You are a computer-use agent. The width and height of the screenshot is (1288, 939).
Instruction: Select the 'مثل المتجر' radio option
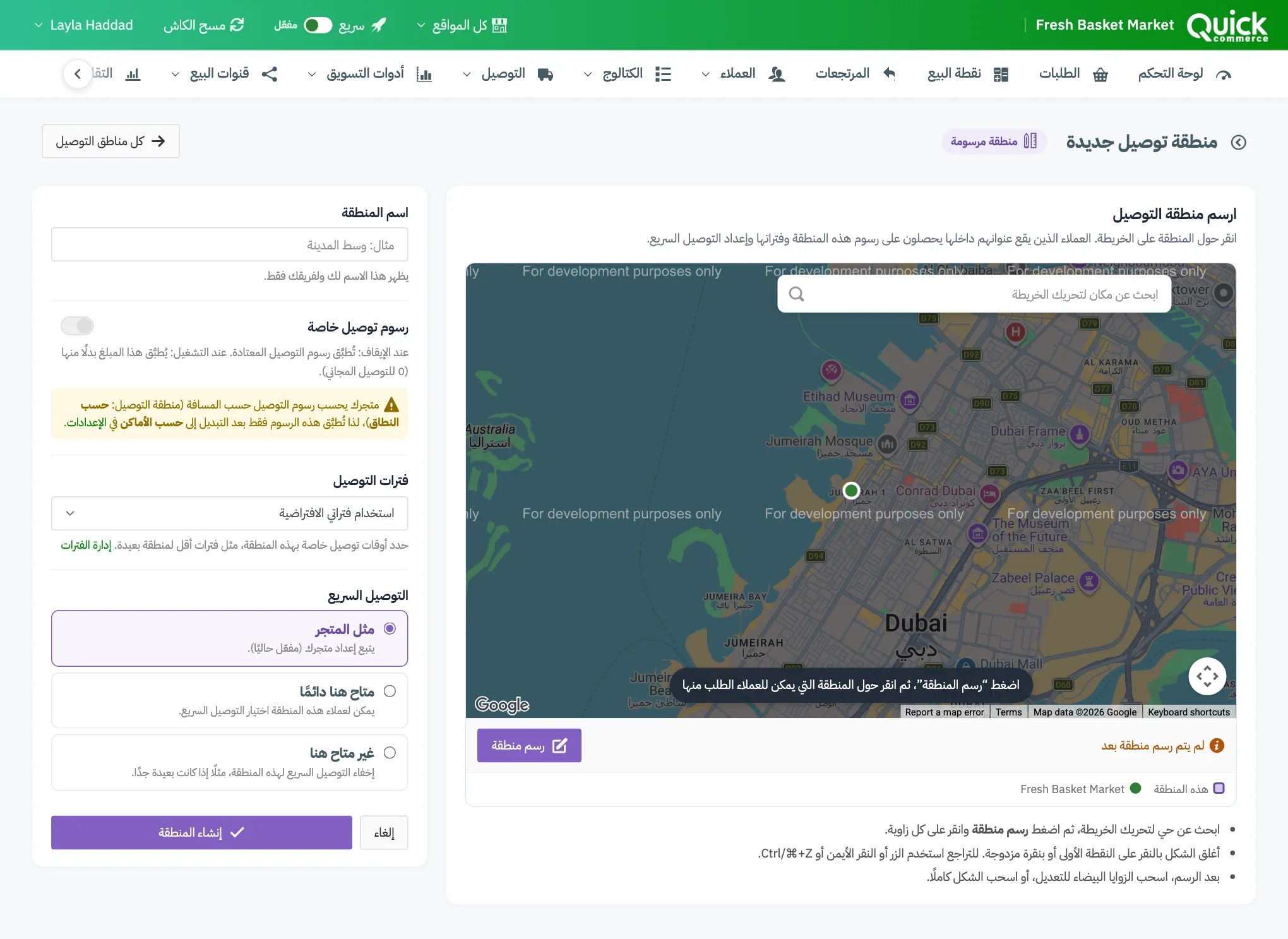(x=390, y=628)
